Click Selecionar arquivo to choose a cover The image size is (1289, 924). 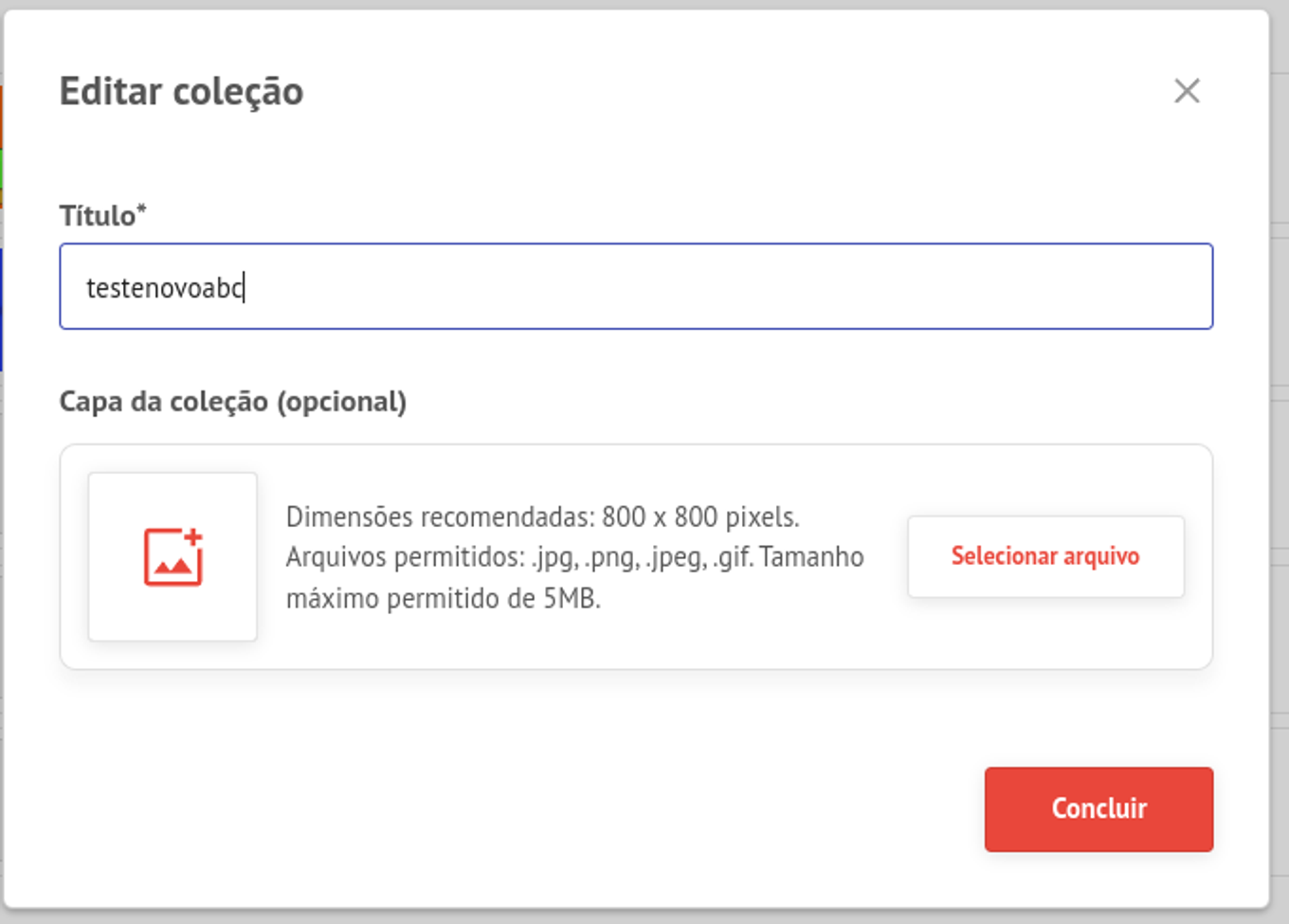[1045, 556]
